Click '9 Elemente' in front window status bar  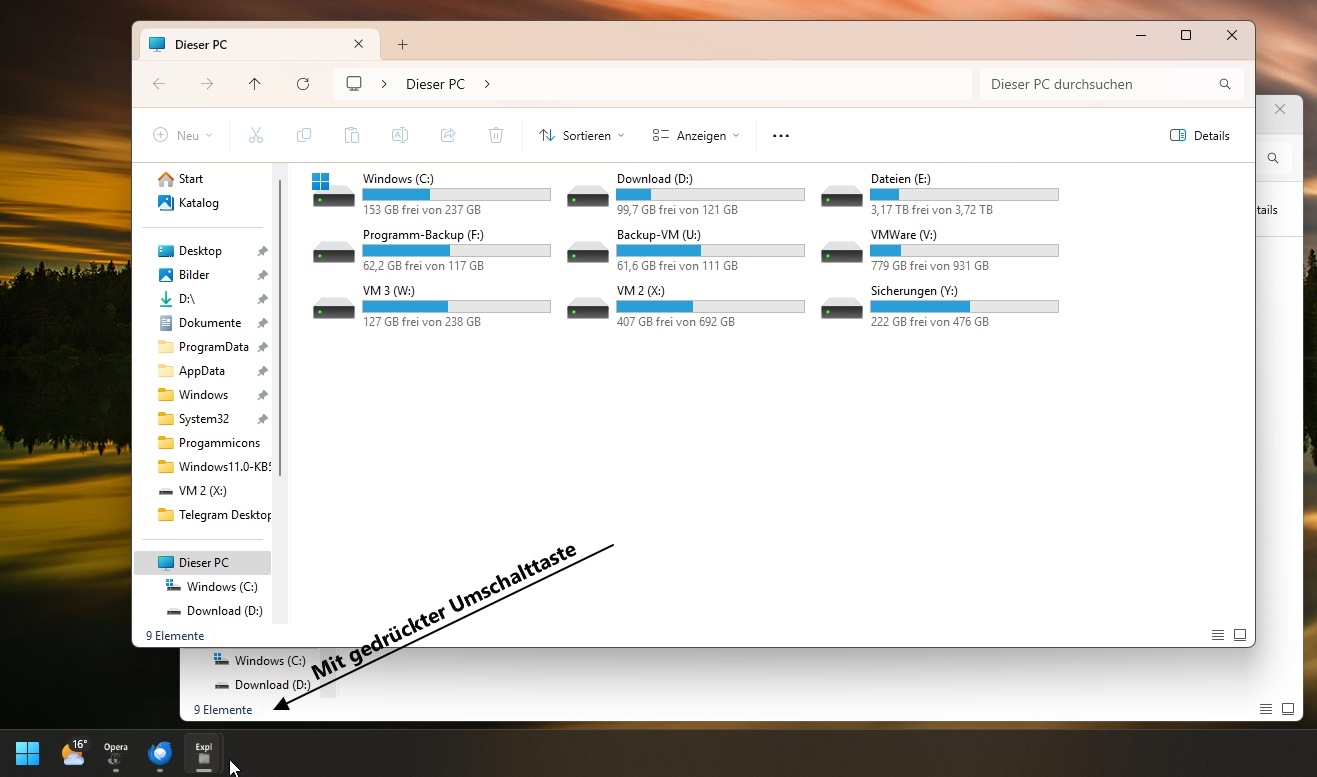[175, 636]
